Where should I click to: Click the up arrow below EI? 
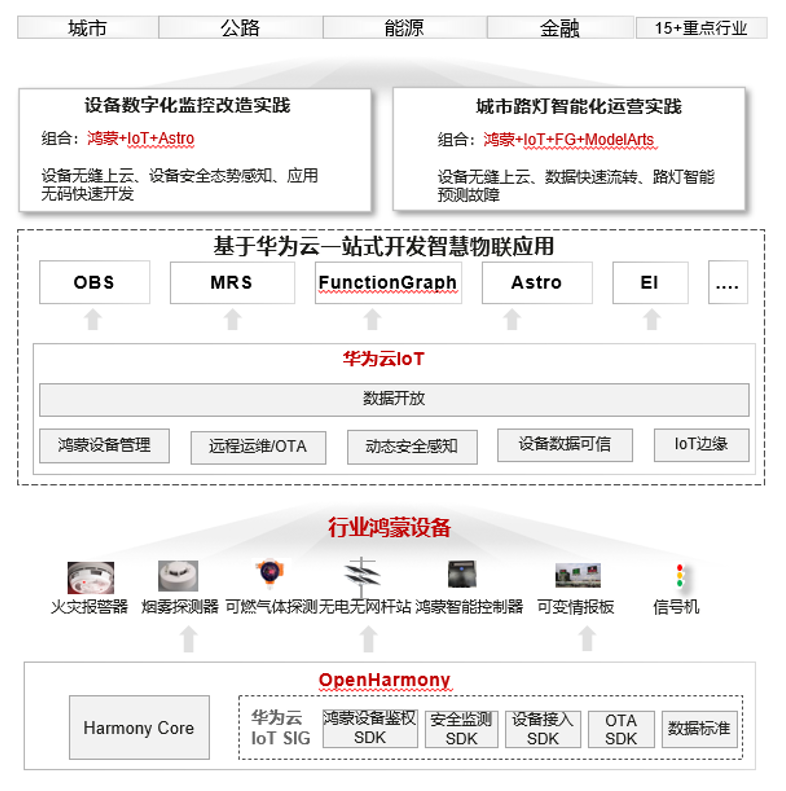coord(652,320)
